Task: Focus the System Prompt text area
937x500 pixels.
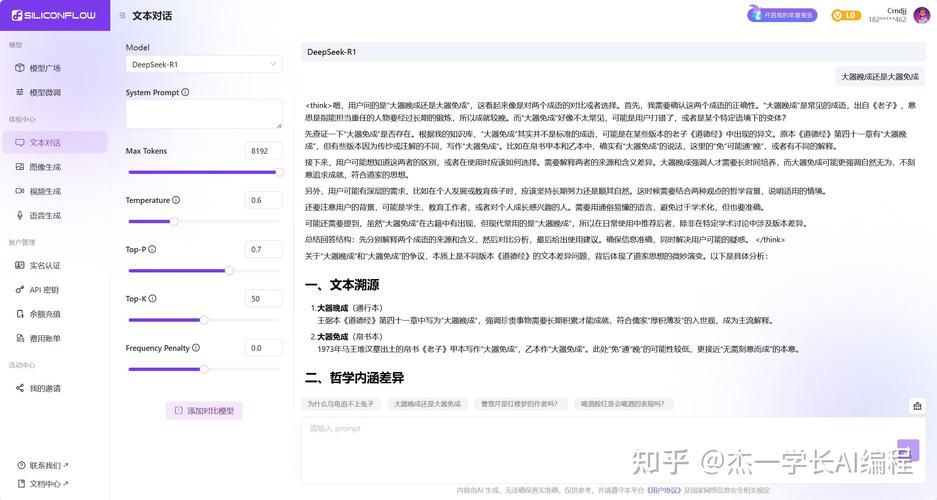Action: click(x=204, y=114)
